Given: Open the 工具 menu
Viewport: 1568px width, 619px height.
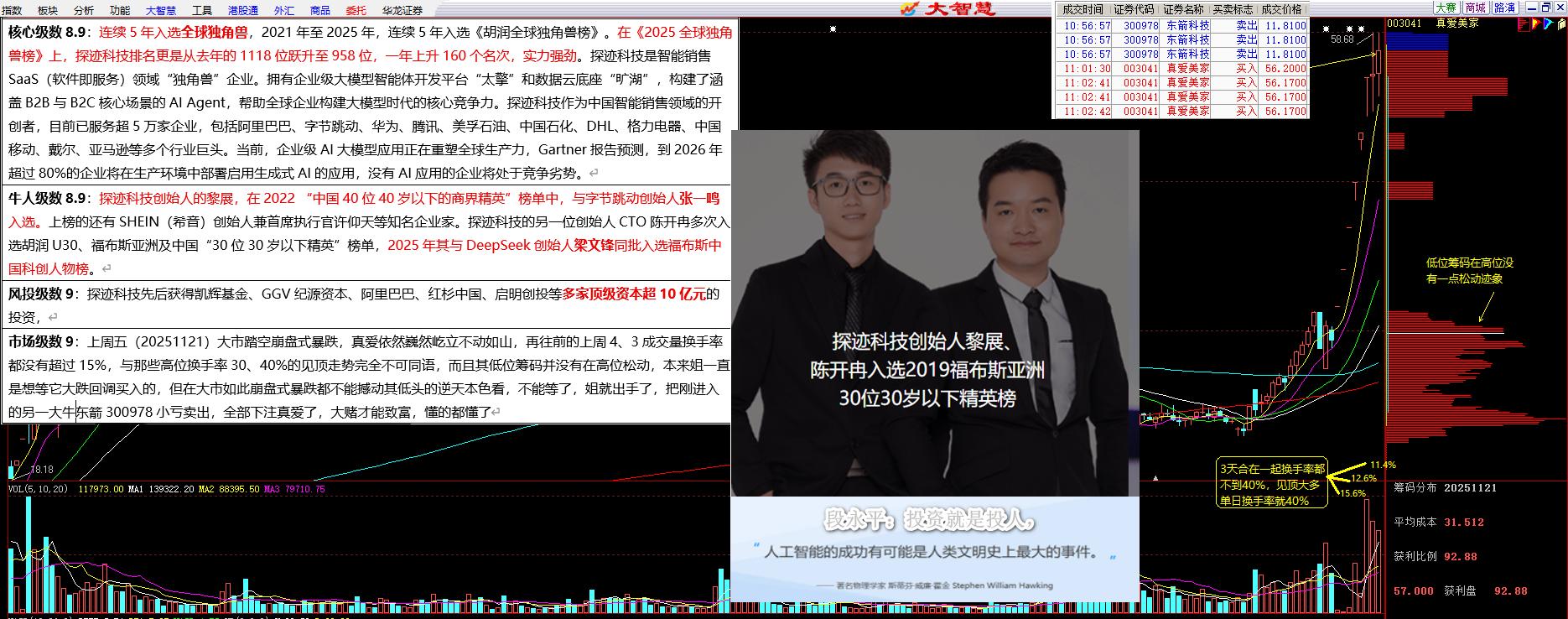Looking at the screenshot, I should pos(202,10).
